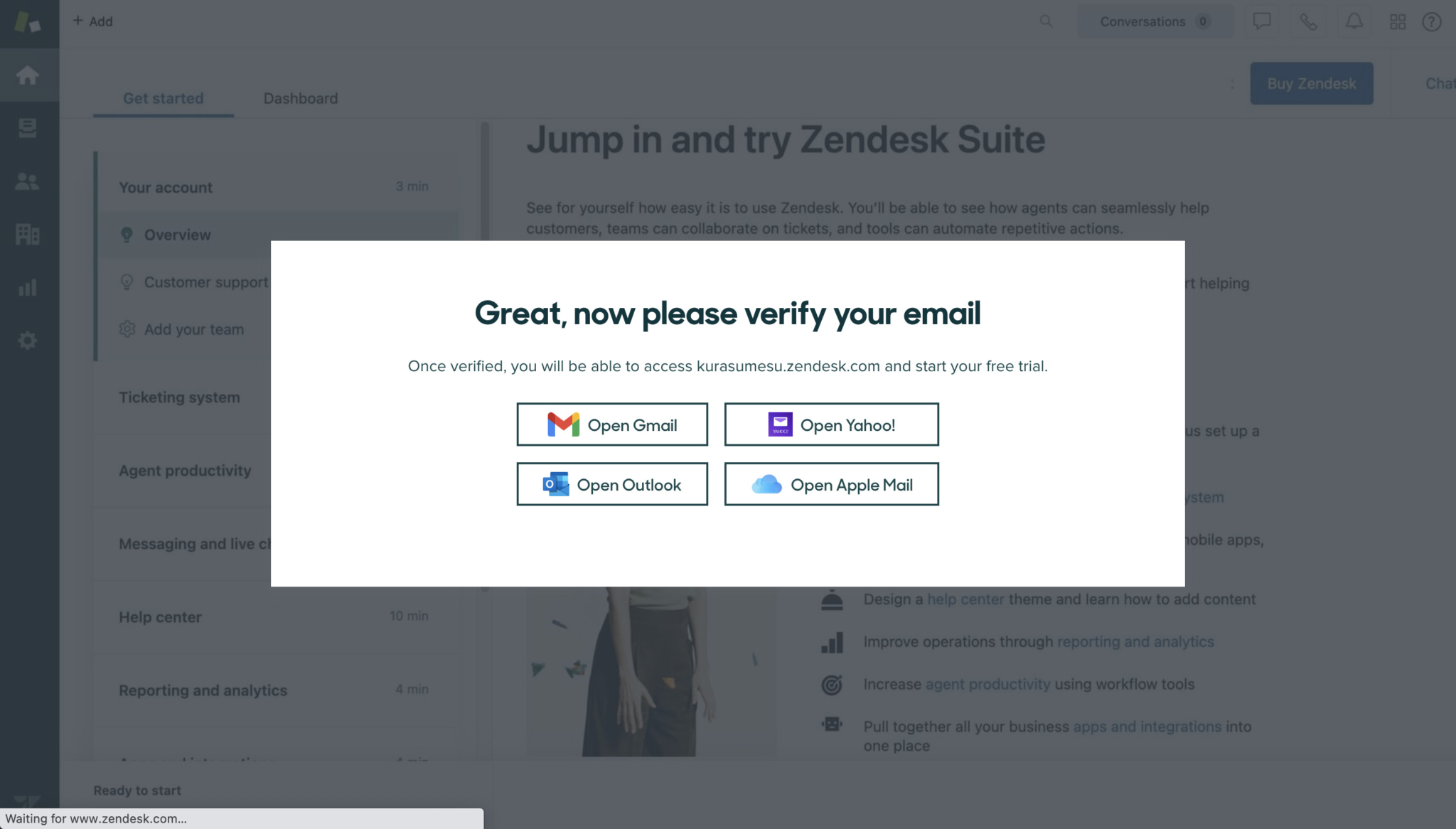Click the Buy Zendesk button

pyautogui.click(x=1311, y=83)
